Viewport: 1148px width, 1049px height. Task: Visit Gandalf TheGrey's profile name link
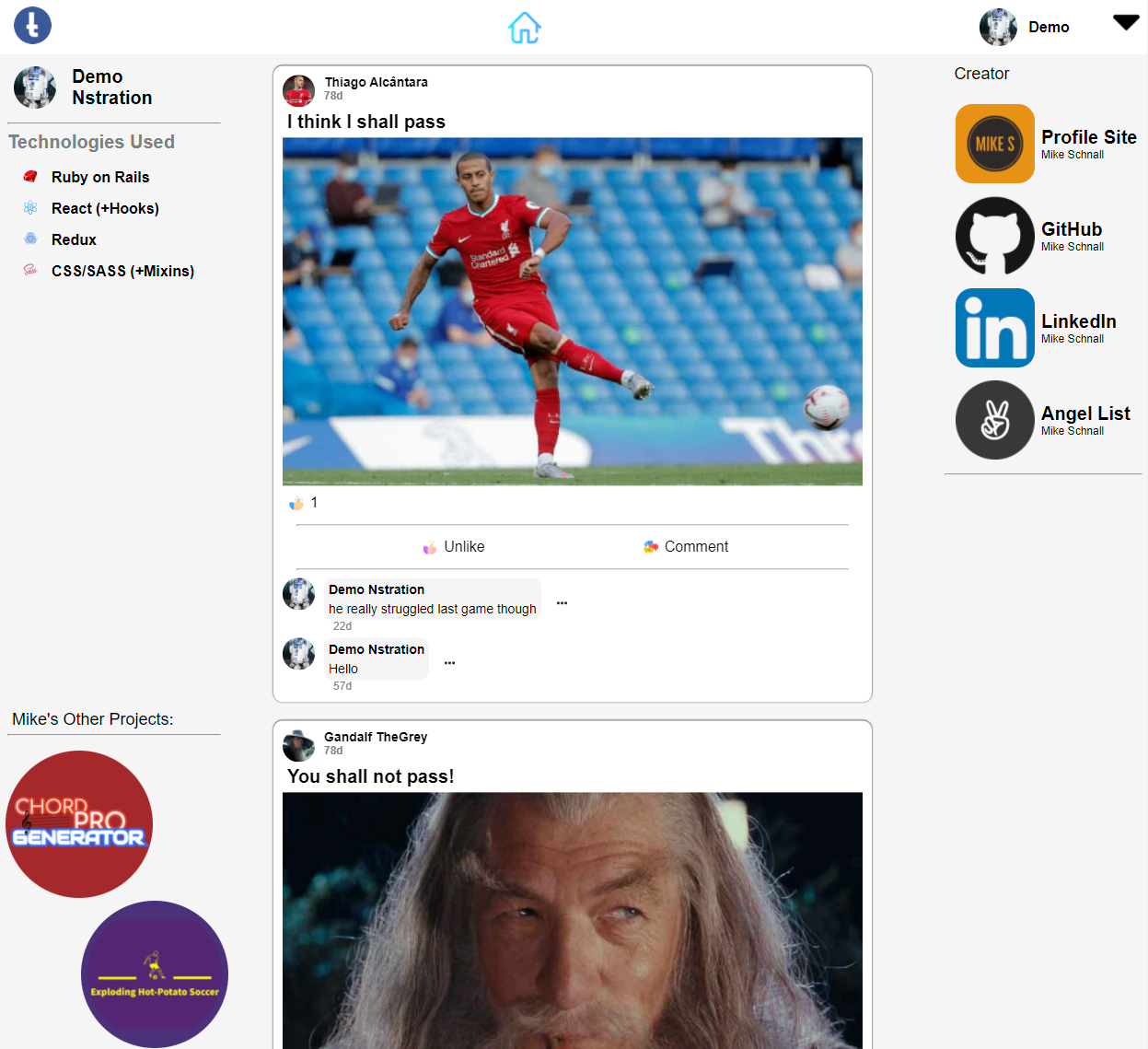coord(376,737)
